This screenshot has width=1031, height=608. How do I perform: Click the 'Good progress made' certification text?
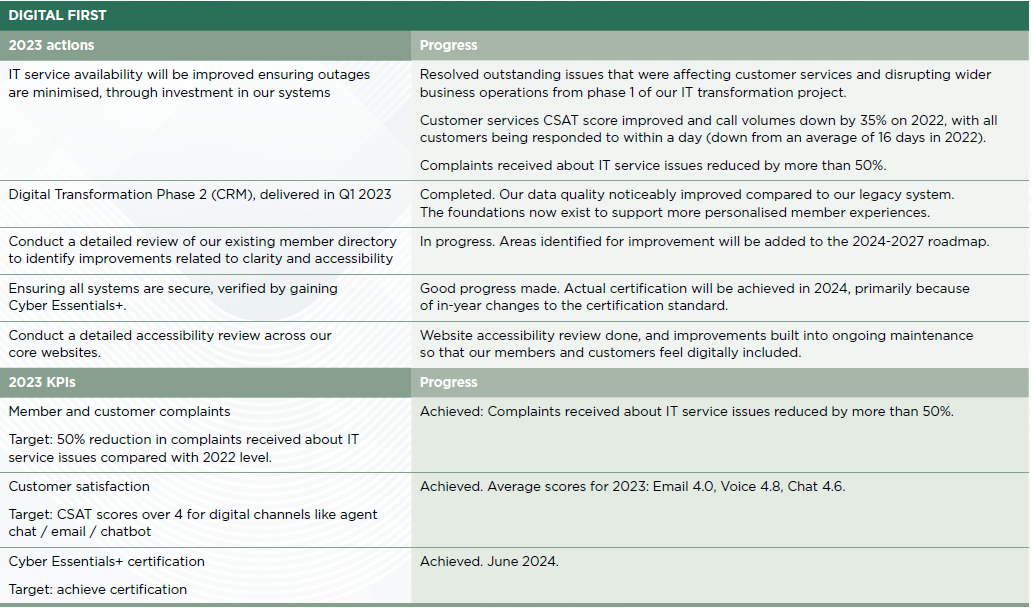[694, 297]
